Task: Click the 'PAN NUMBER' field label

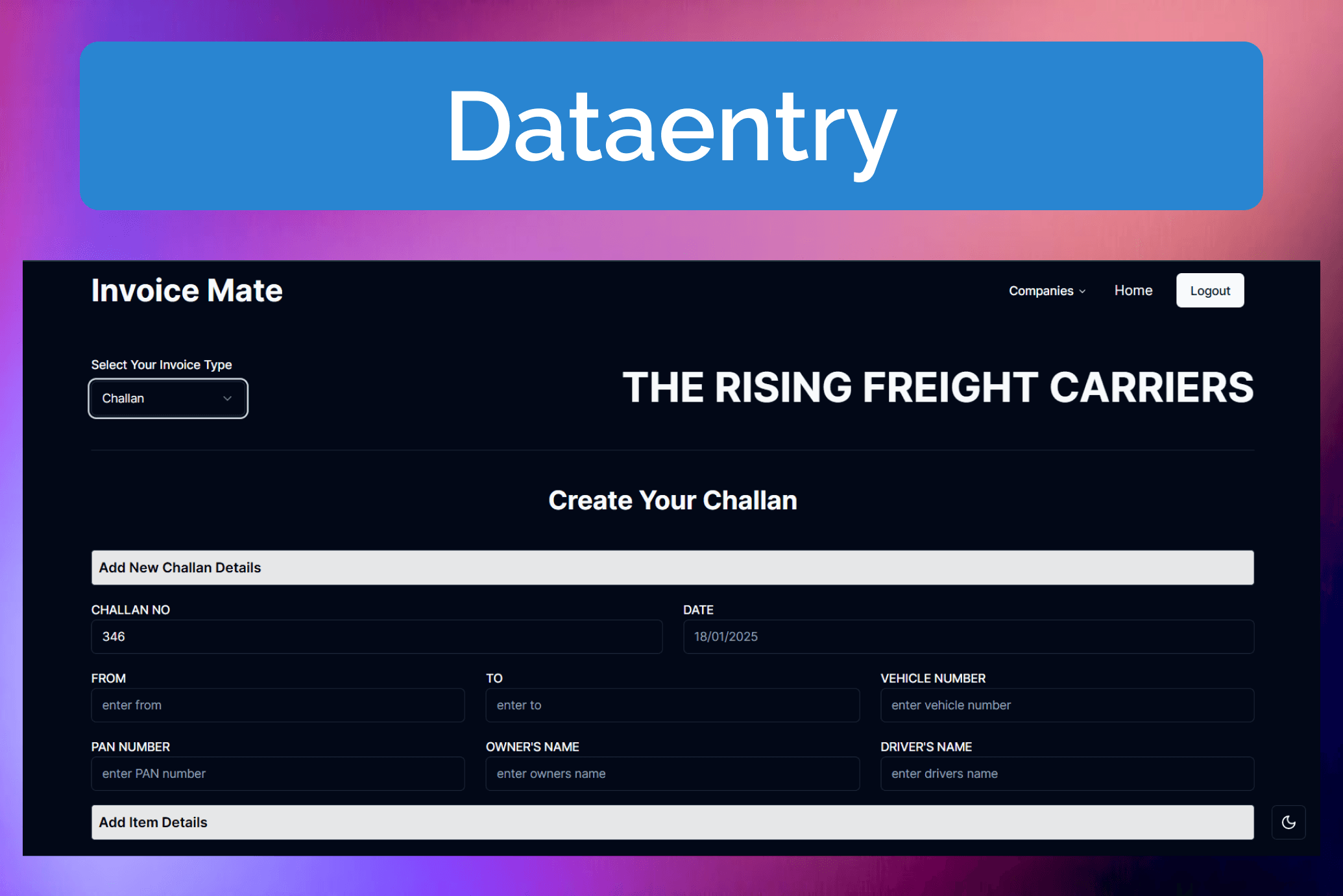Action: click(130, 747)
